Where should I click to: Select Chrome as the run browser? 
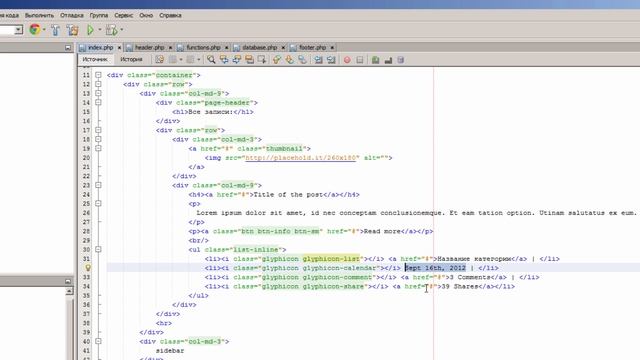click(35, 30)
